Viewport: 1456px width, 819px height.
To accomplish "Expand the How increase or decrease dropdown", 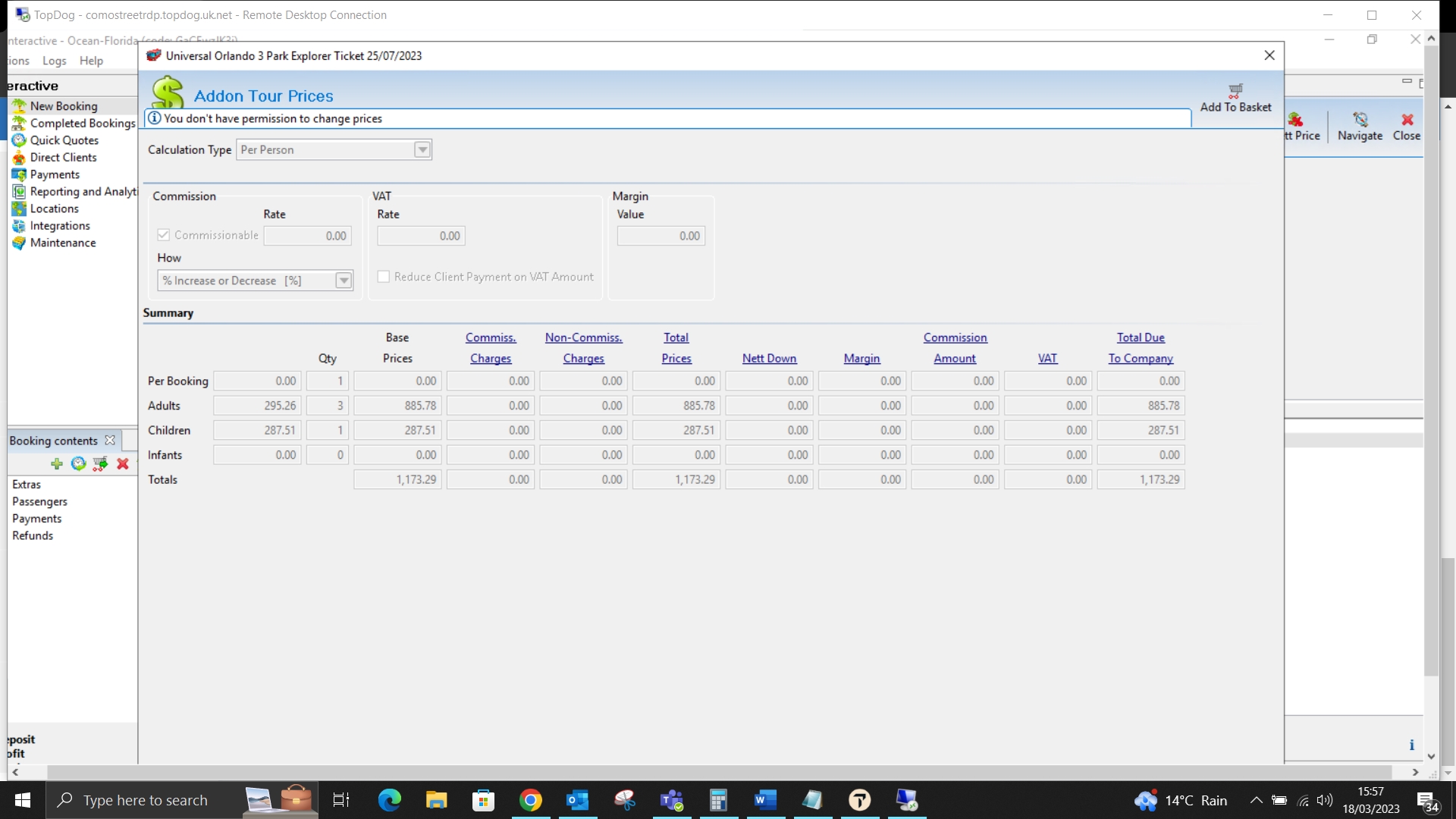I will point(344,281).
